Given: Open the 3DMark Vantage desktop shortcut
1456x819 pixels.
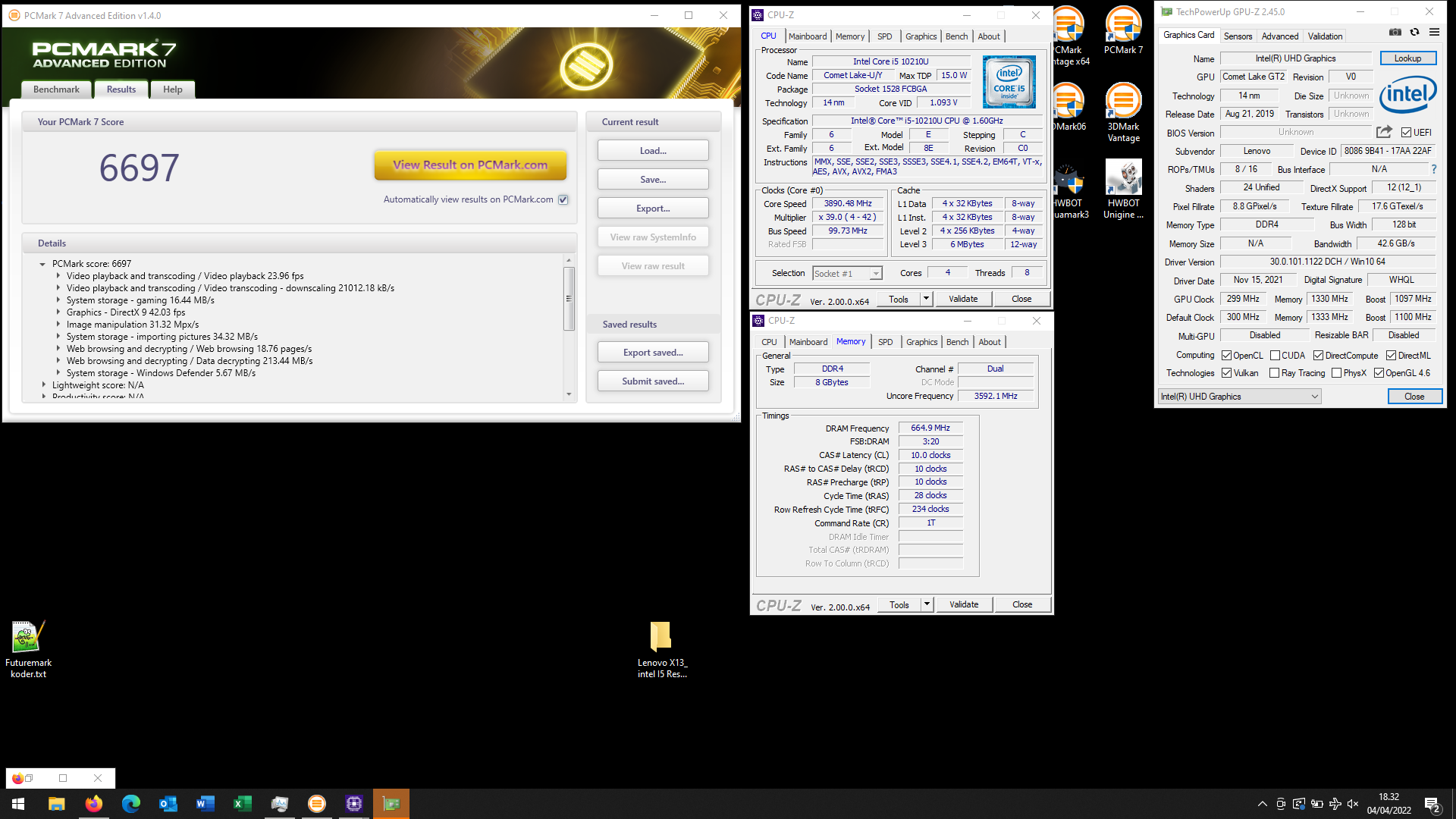Looking at the screenshot, I should click(1123, 112).
